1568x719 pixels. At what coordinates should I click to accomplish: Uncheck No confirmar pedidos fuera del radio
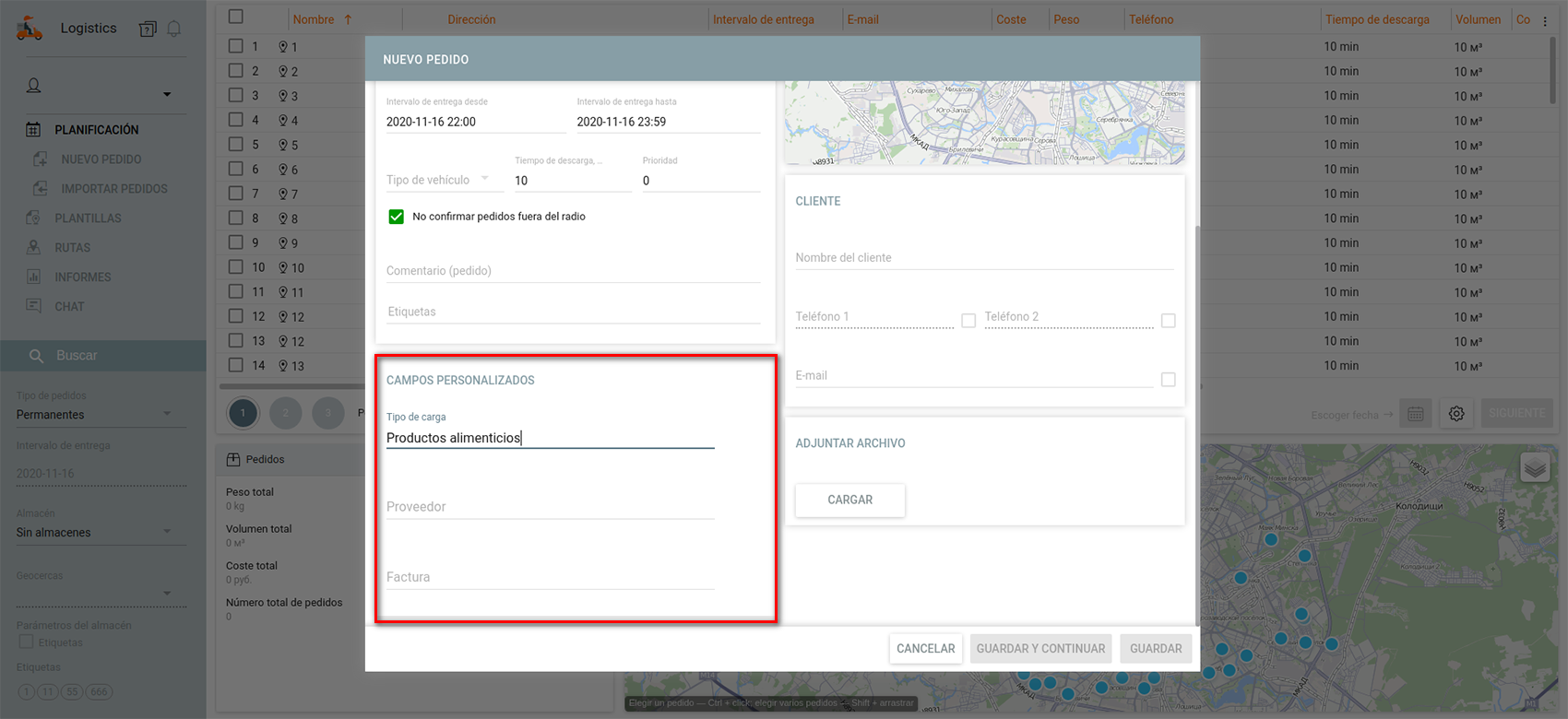click(397, 217)
